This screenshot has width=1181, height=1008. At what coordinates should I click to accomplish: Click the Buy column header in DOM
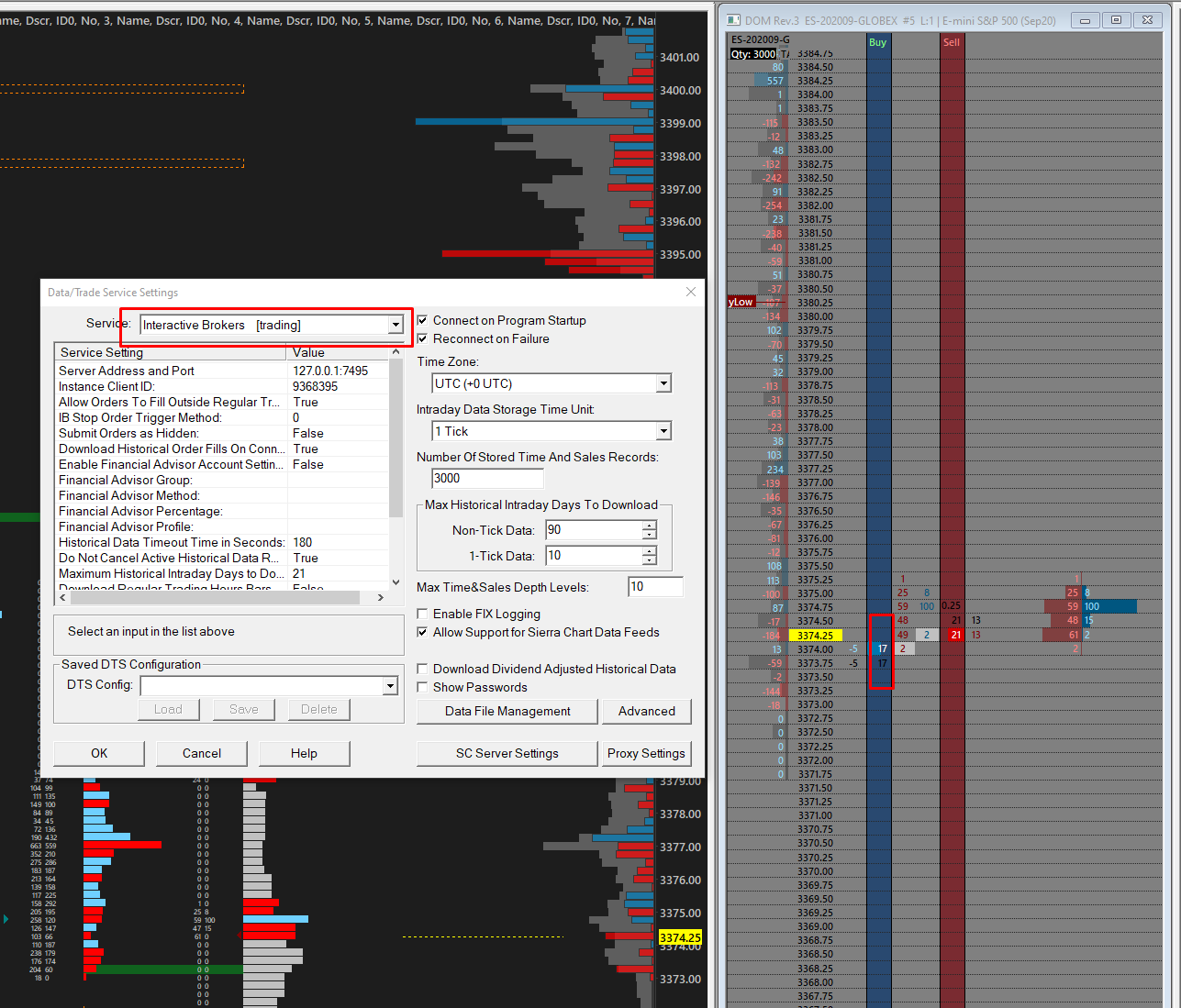click(x=878, y=42)
